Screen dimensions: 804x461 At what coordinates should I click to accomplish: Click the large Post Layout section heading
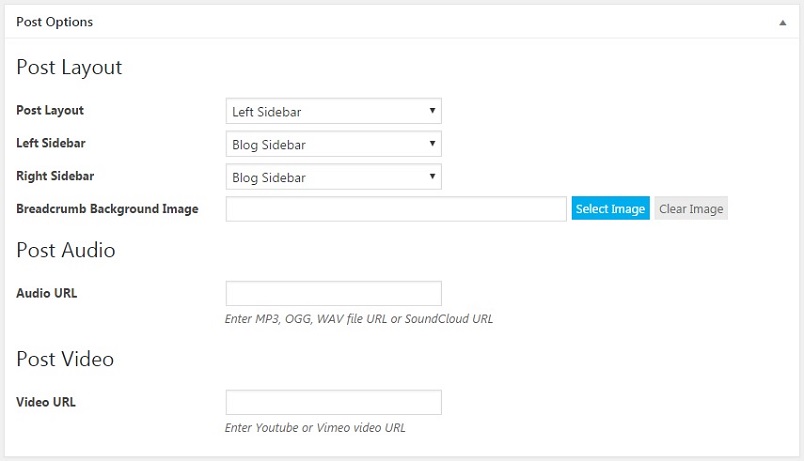tap(69, 67)
